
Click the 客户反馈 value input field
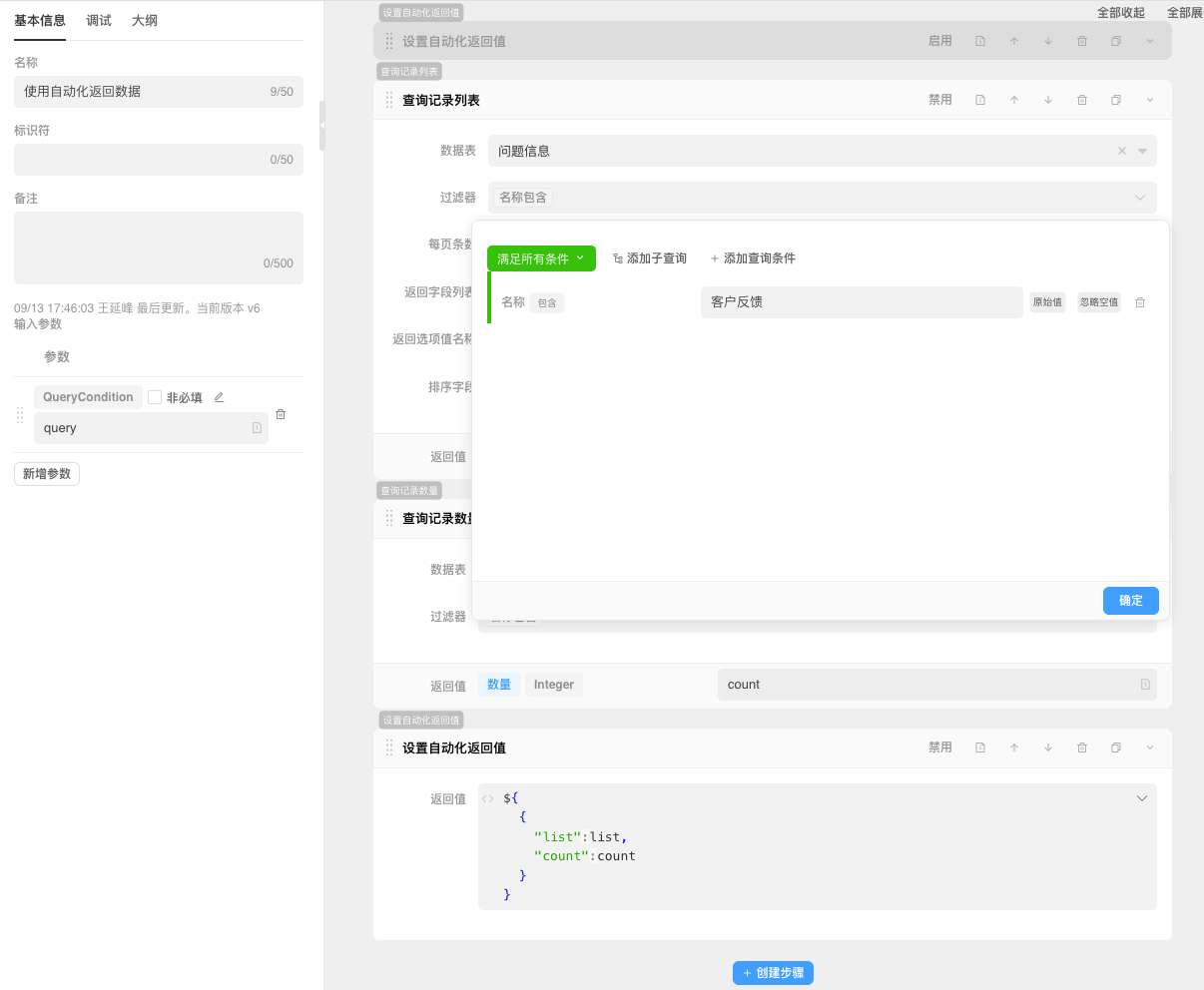(x=862, y=302)
